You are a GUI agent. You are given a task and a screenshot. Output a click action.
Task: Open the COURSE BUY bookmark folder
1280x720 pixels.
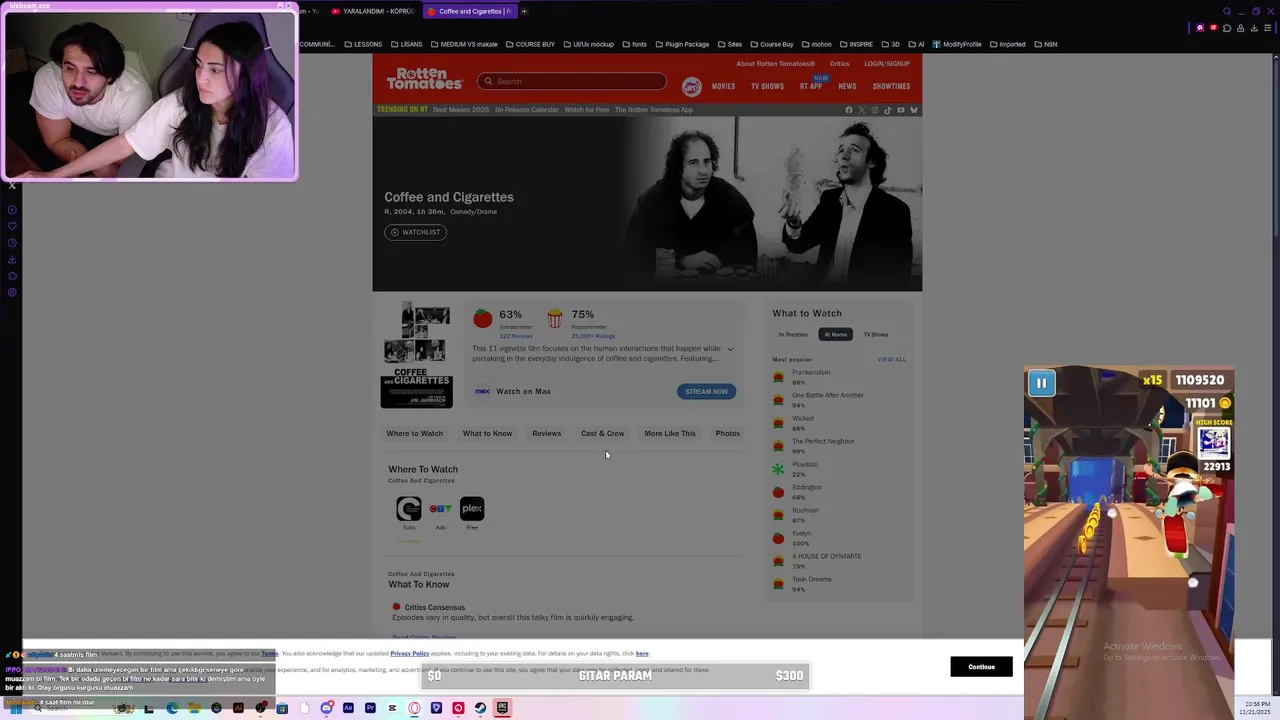click(x=530, y=44)
